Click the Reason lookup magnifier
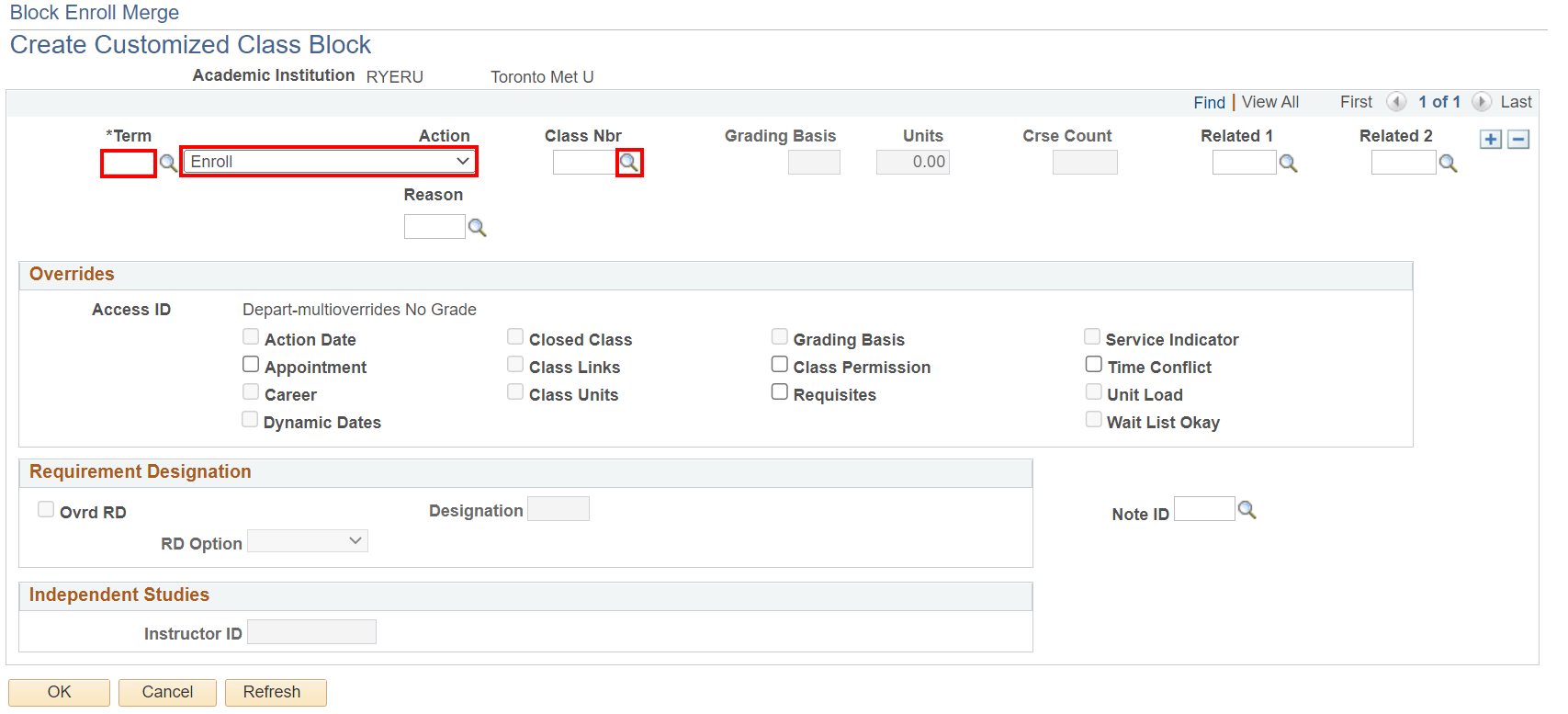Viewport: 1568px width, 714px height. tap(477, 227)
